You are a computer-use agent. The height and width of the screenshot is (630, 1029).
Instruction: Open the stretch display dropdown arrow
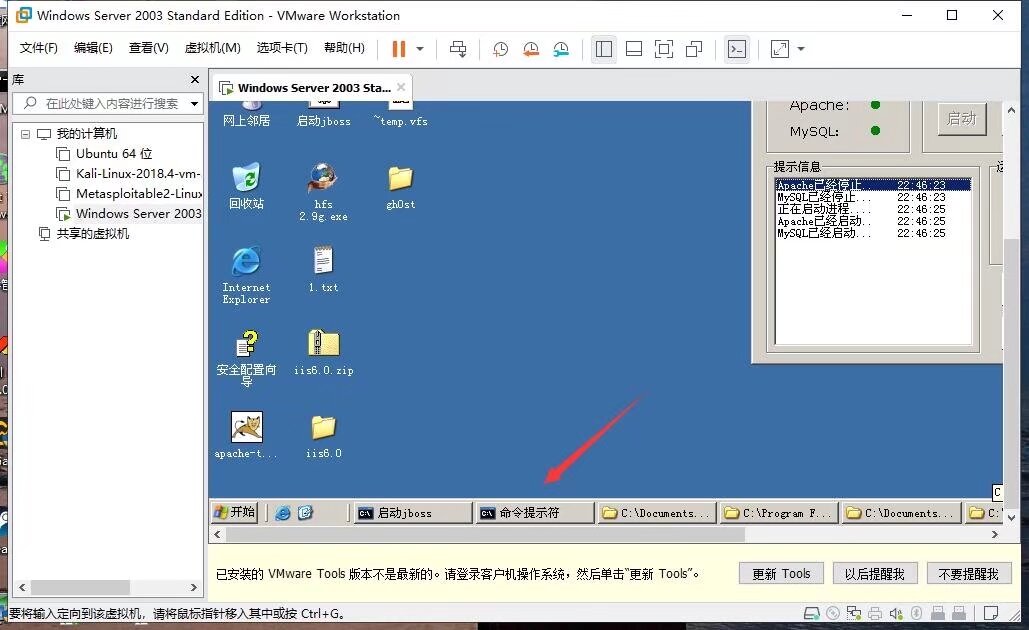click(x=801, y=49)
